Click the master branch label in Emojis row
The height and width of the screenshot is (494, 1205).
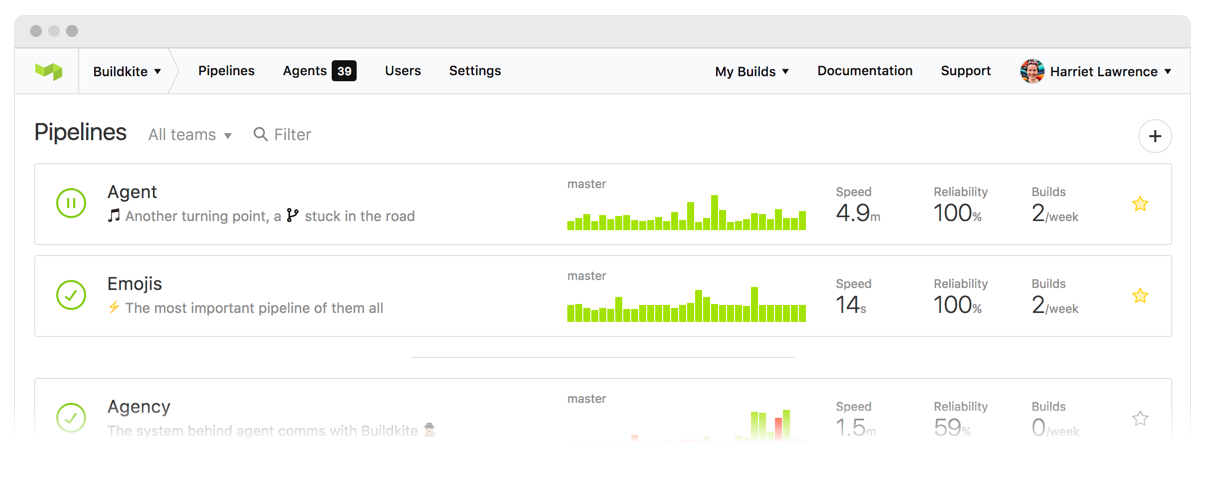click(587, 276)
